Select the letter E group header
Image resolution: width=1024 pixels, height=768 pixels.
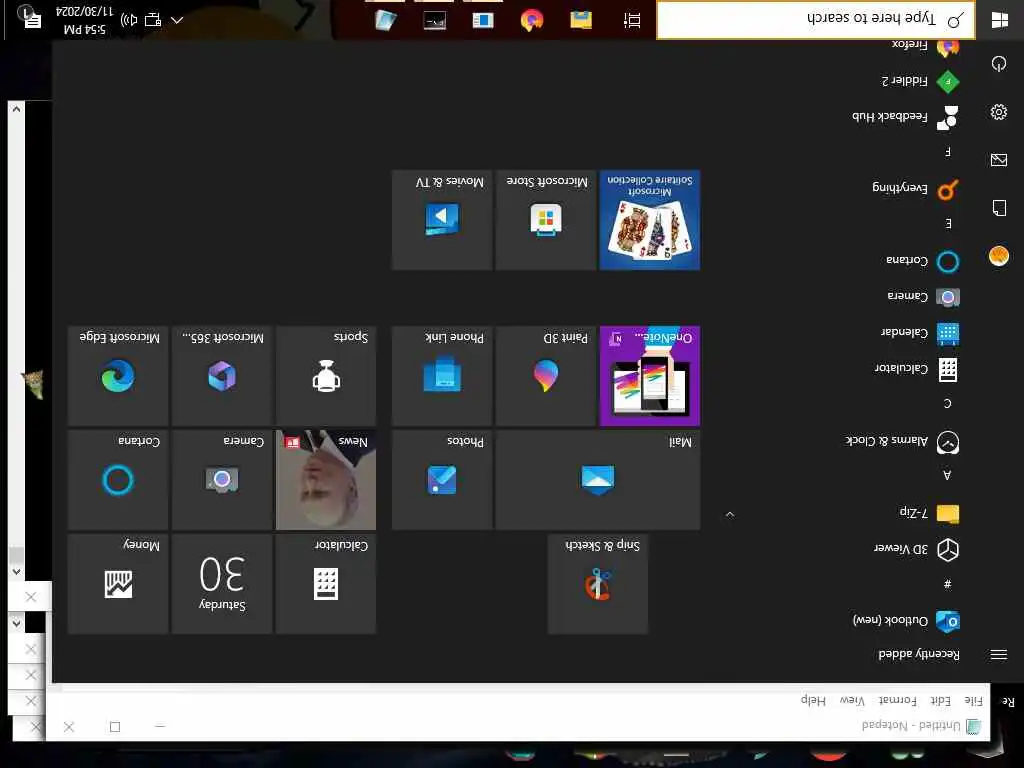[x=948, y=224]
